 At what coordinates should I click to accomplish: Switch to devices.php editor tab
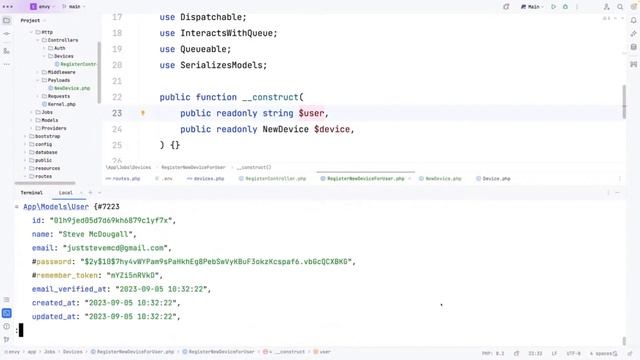tap(206, 179)
